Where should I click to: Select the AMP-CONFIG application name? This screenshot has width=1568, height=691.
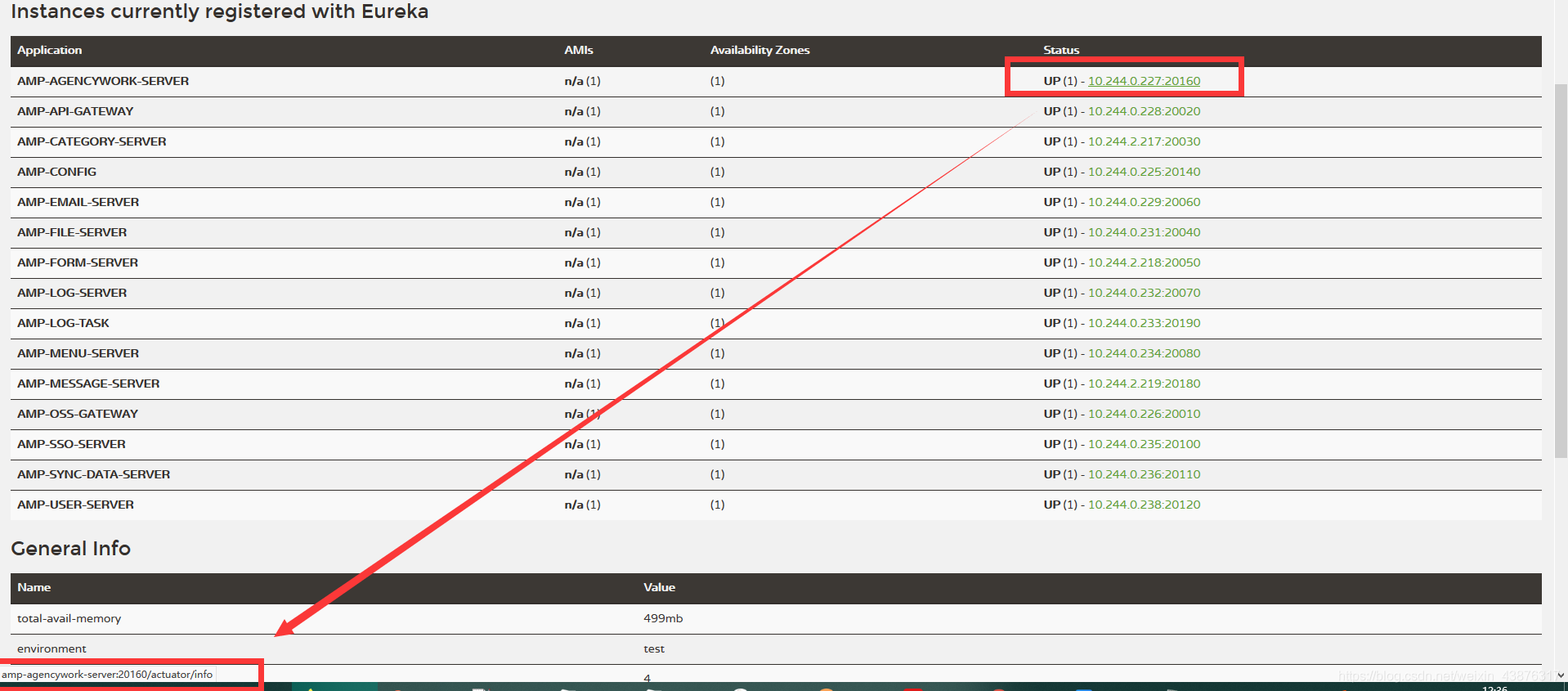(x=56, y=172)
